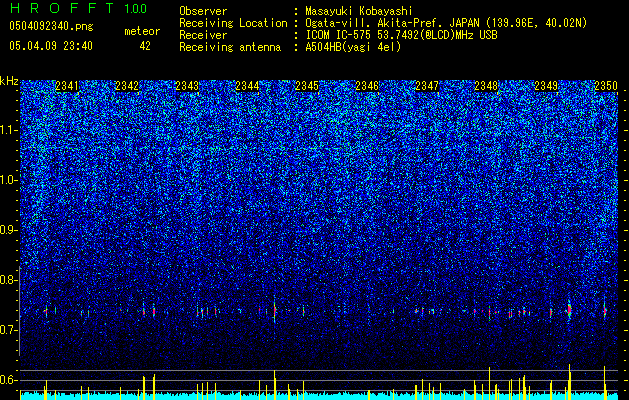Click the meteor count value 42
629x400 pixels.
(x=145, y=46)
